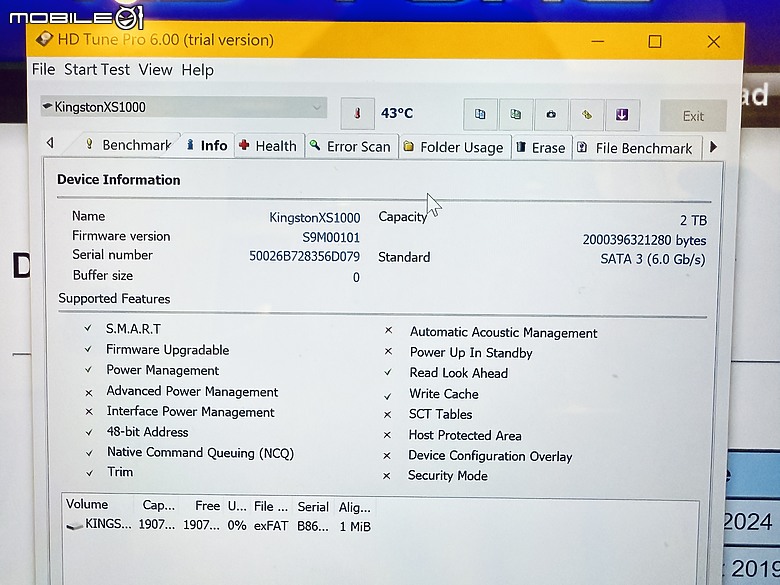Click the 1 MiB alignment cell

tap(355, 526)
